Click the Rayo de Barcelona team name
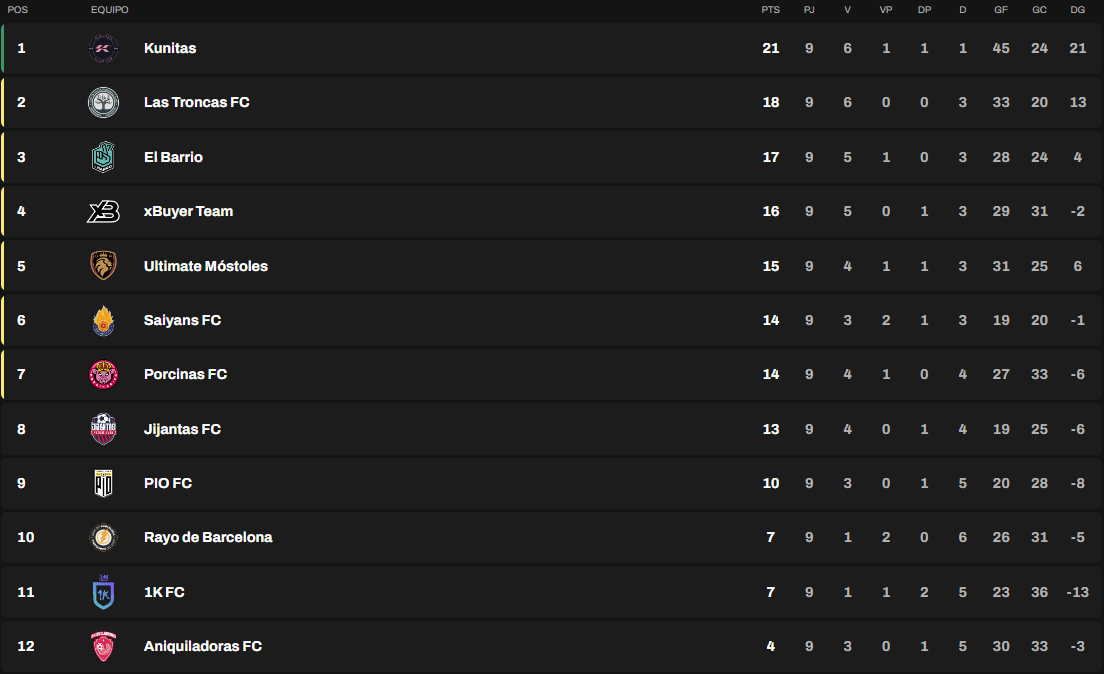The width and height of the screenshot is (1104, 674). 208,537
